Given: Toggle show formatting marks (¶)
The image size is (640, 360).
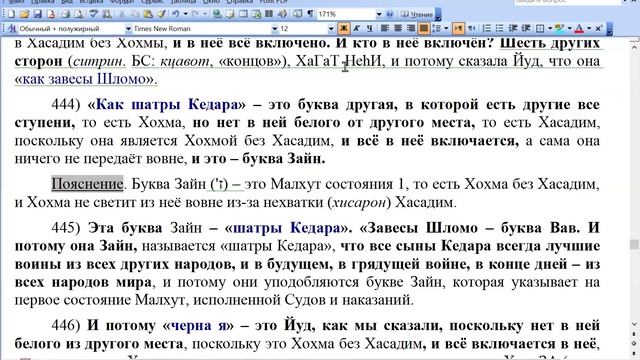Looking at the screenshot, I should tap(310, 14).
